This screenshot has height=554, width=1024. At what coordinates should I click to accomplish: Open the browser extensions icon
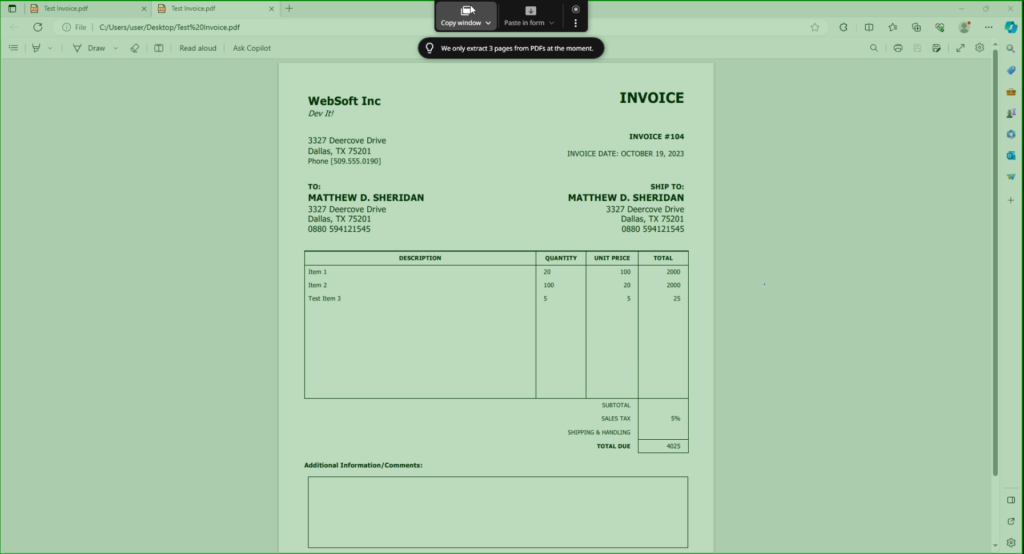tap(843, 27)
